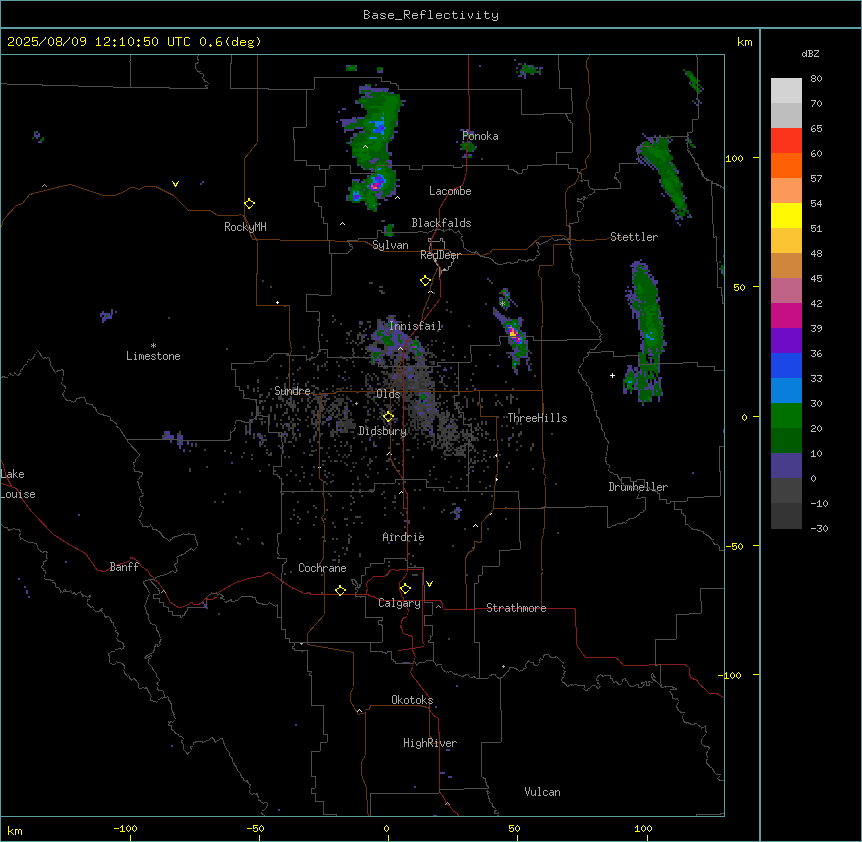The image size is (862, 842).
Task: Click the Lacombe city label
Action: (x=450, y=191)
